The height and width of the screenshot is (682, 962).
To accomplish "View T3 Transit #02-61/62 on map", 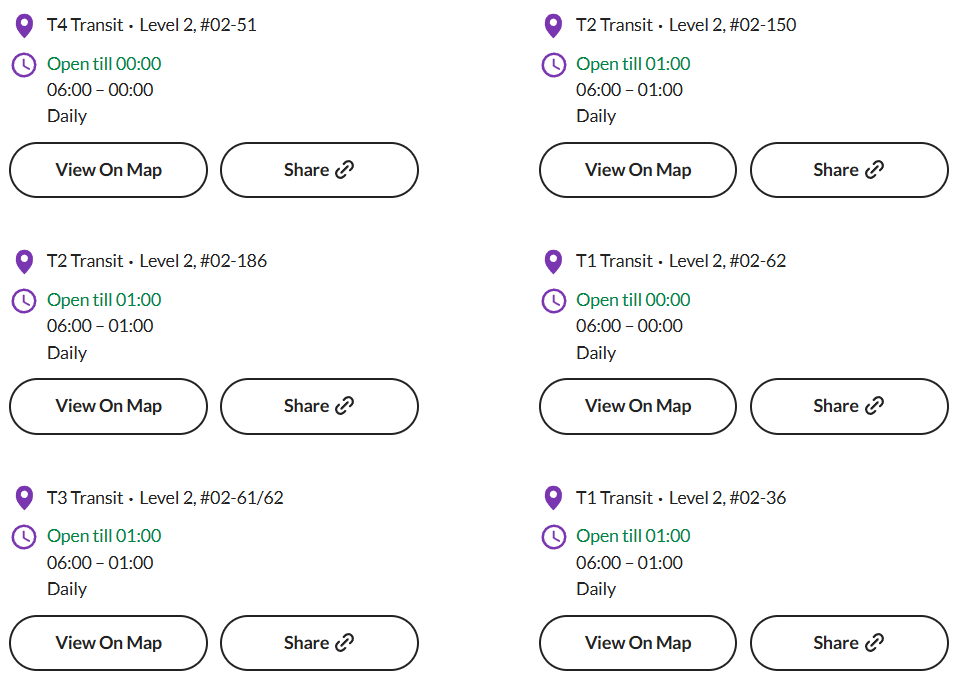I will click(x=109, y=643).
